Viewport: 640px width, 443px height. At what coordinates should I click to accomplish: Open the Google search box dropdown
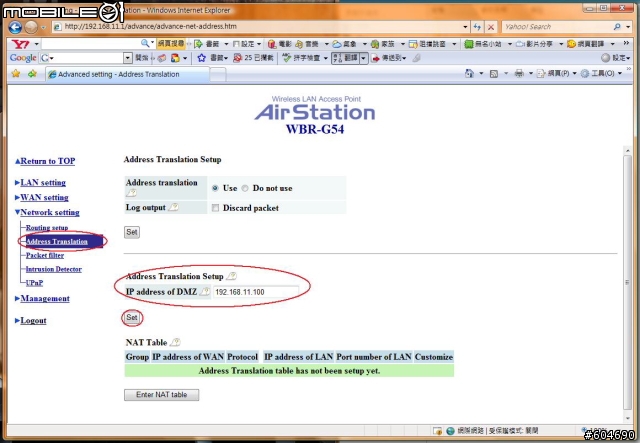pos(128,58)
